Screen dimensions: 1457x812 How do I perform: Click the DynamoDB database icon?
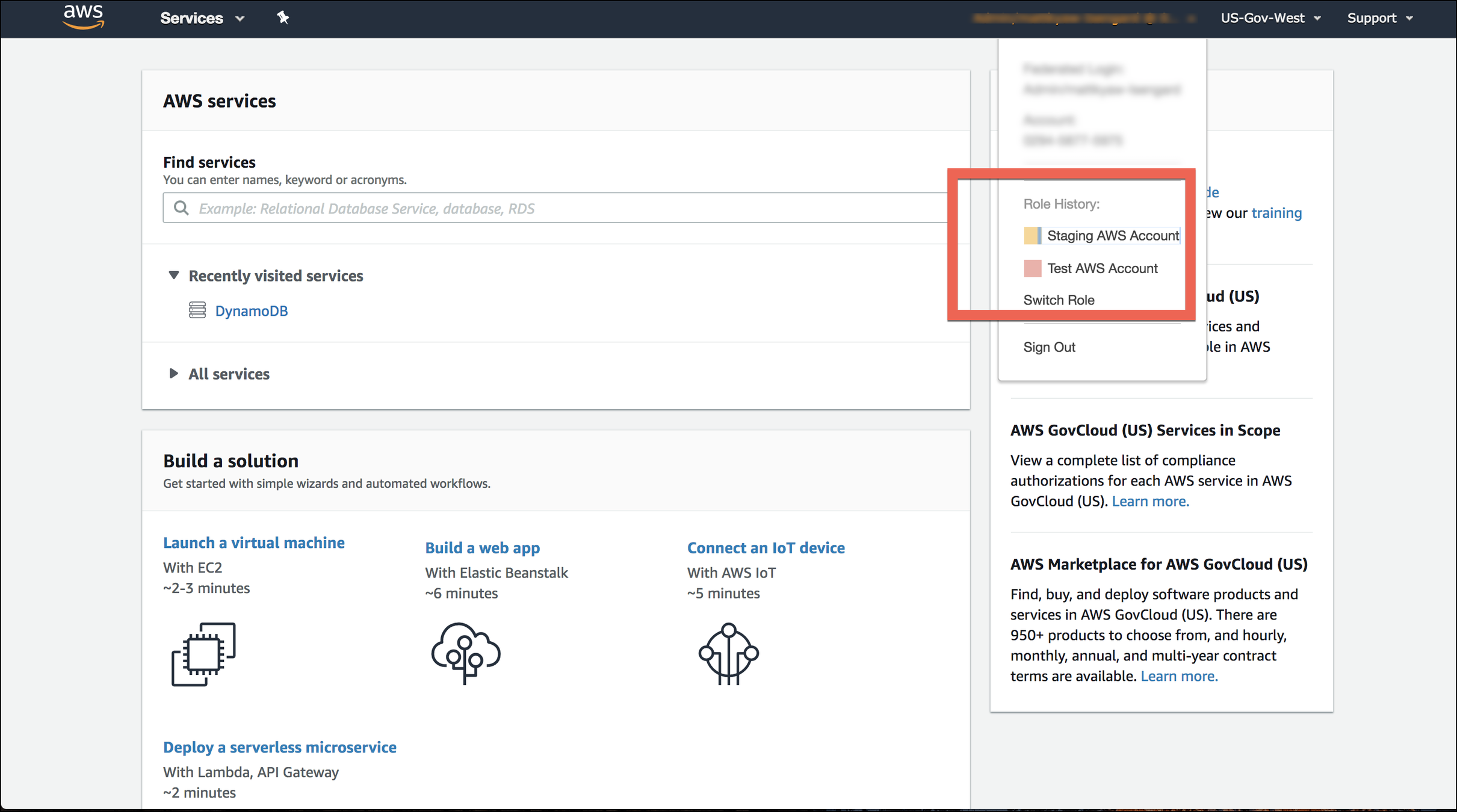[197, 310]
